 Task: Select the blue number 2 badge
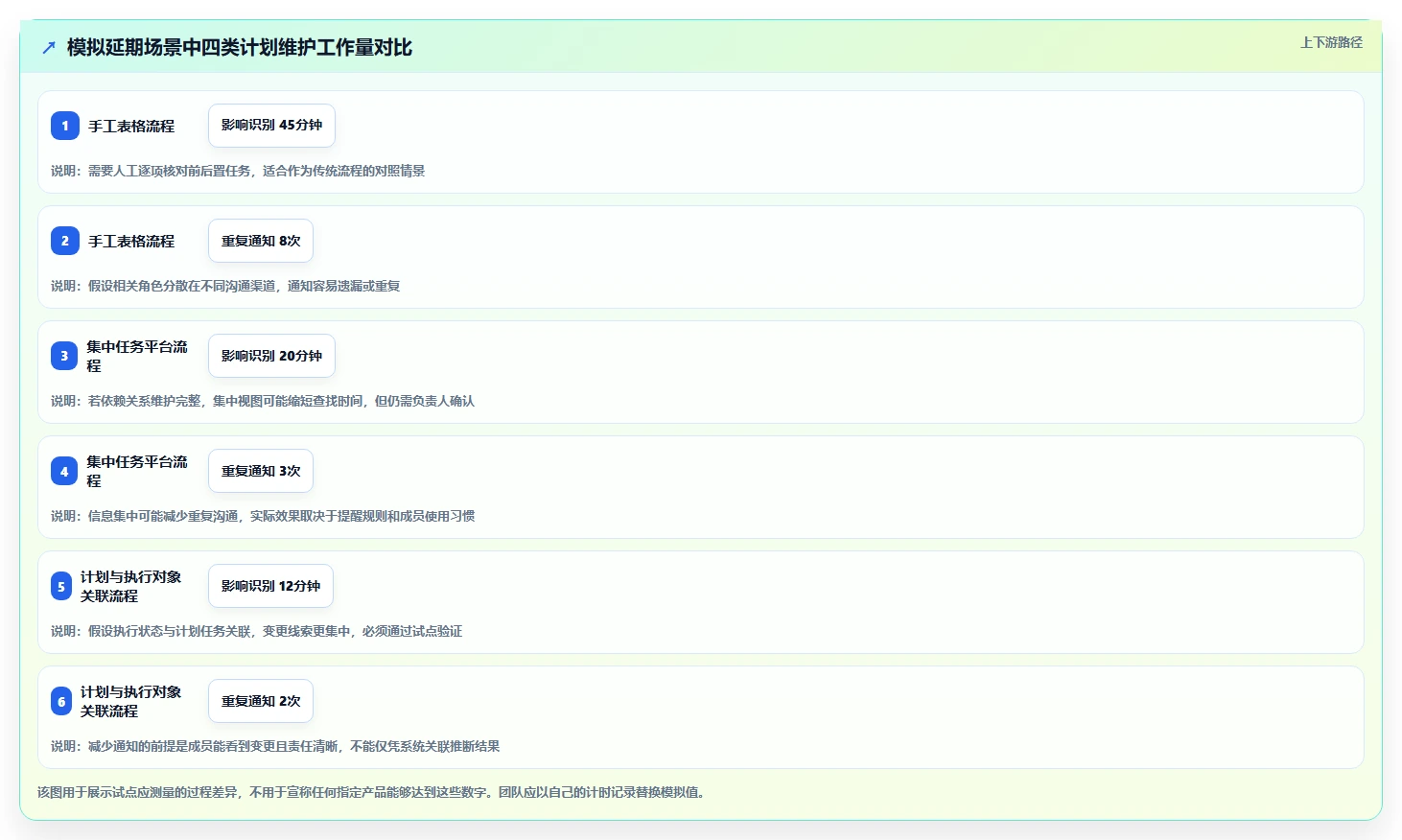[65, 241]
